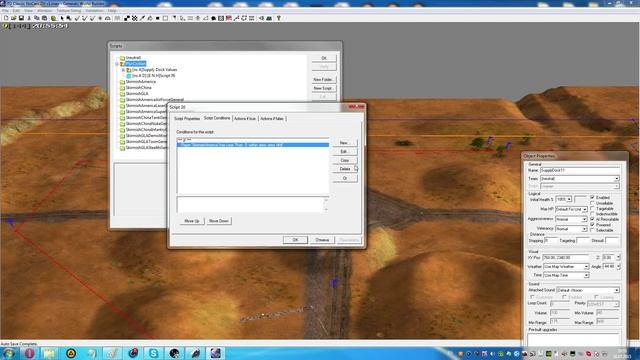Click the solid black square toolbar icon
The width and height of the screenshot is (640, 360).
coord(158,18)
